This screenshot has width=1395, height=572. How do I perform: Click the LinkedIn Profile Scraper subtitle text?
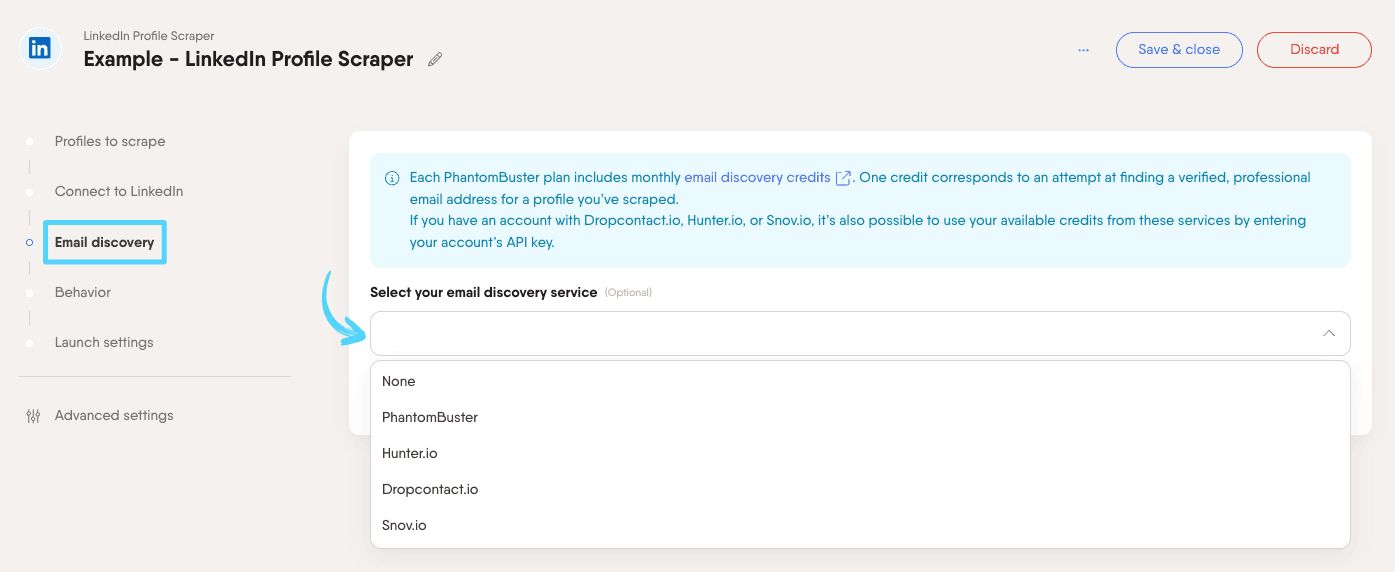149,36
